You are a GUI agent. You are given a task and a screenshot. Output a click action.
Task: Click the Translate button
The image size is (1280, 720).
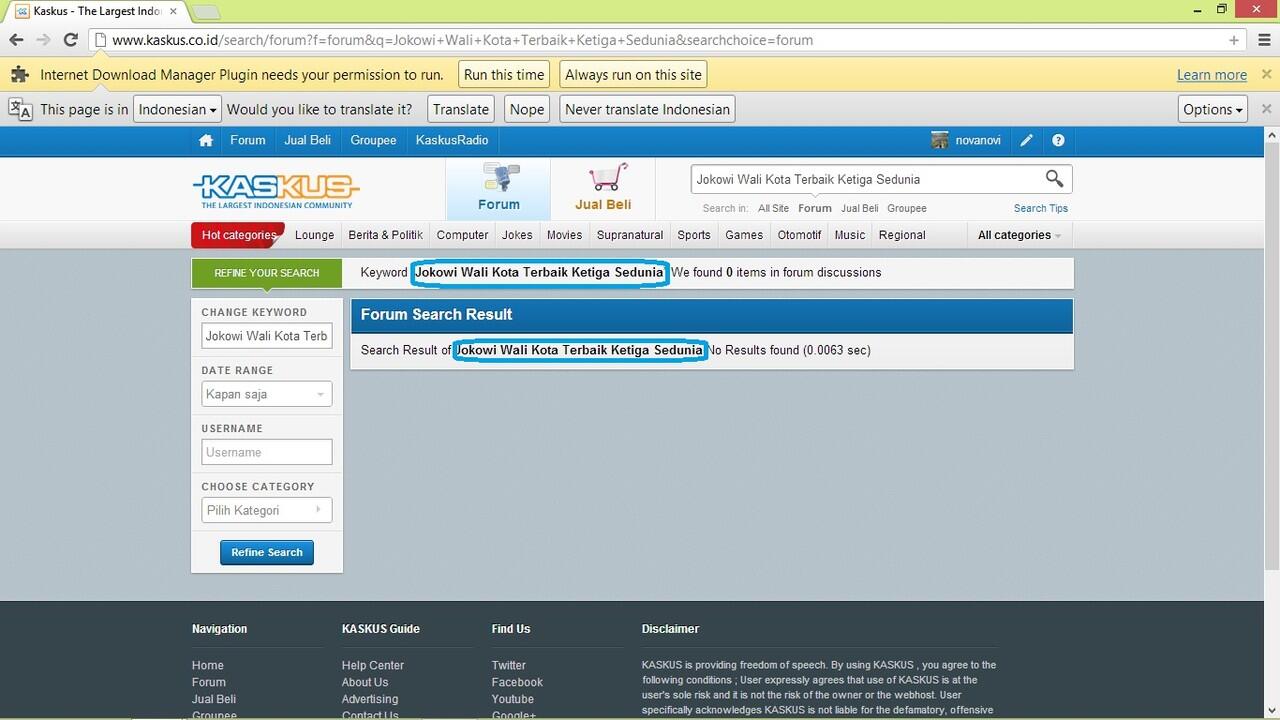click(461, 109)
